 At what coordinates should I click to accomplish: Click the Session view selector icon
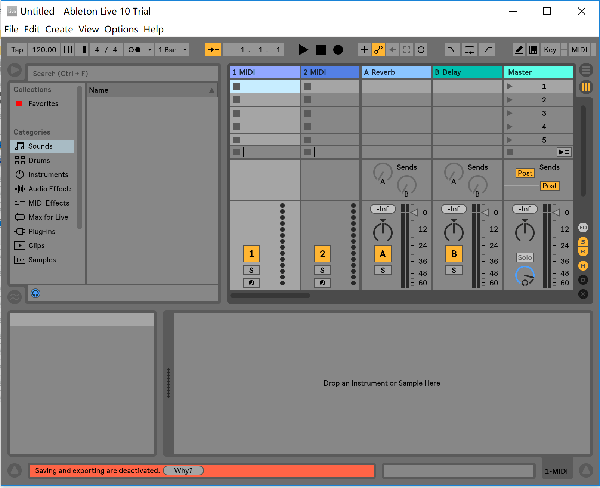[x=586, y=87]
